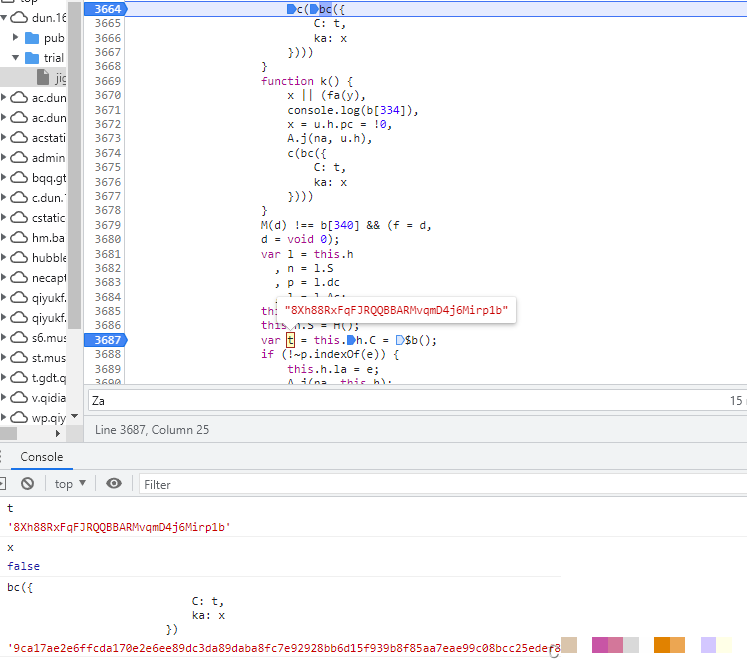
Task: Click the cloud icon beside necapt domain
Action: (19, 277)
